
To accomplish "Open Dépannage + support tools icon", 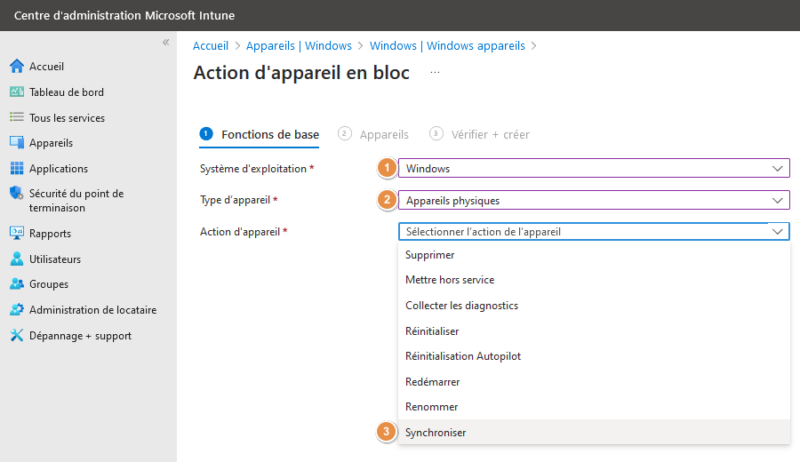I will 16,336.
